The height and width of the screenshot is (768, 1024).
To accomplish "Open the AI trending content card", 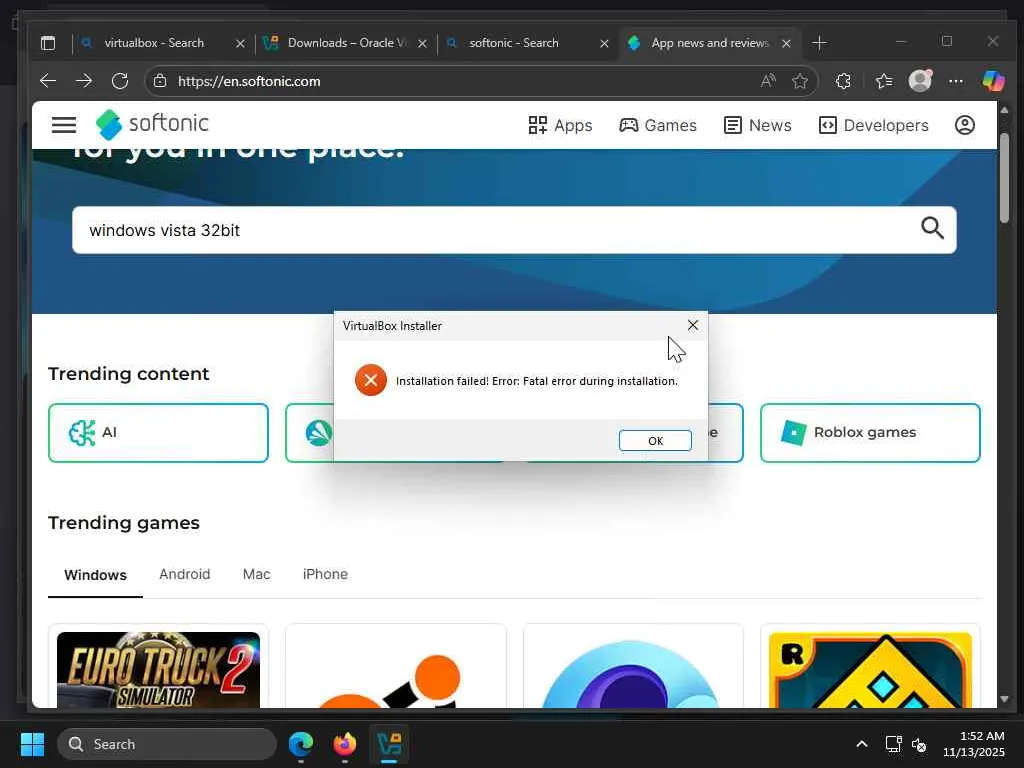I will [x=158, y=433].
